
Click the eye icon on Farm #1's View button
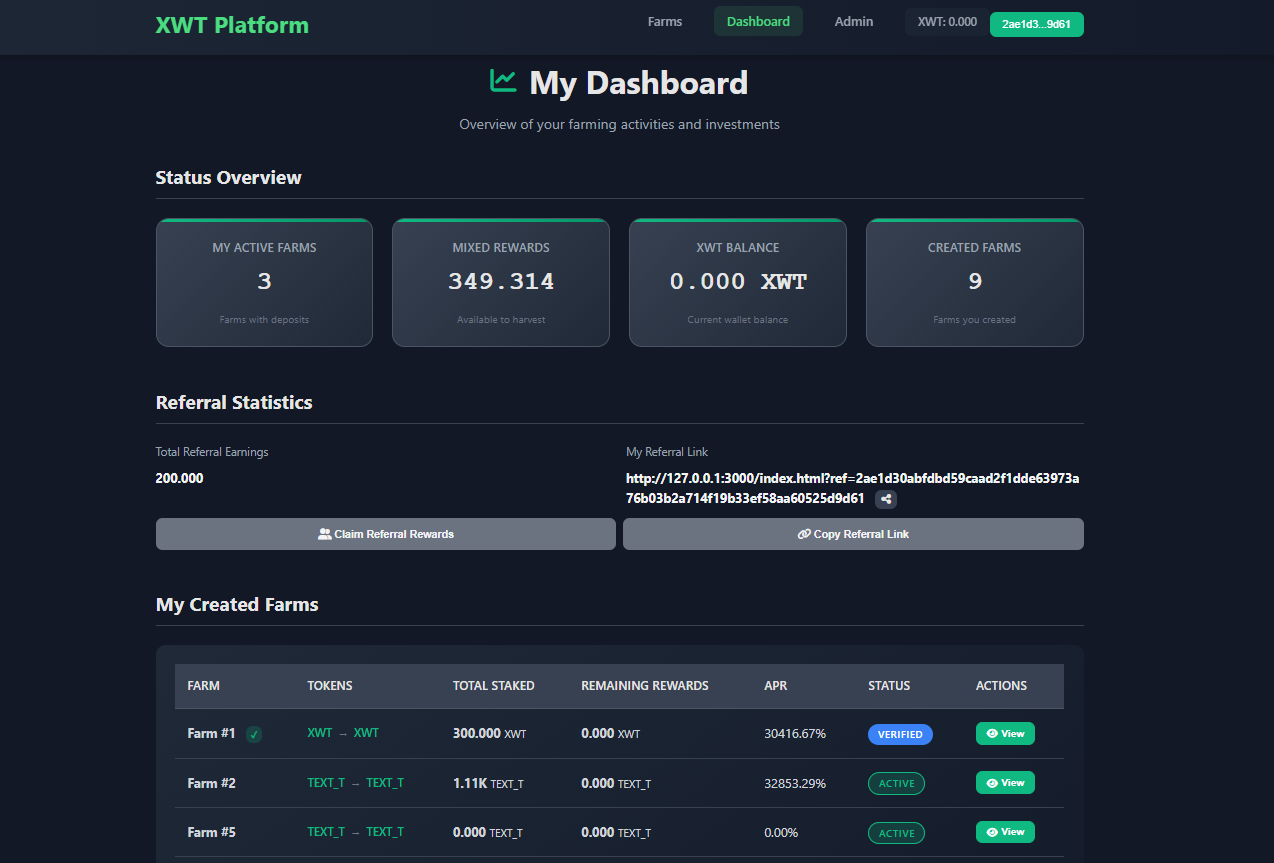click(x=993, y=733)
